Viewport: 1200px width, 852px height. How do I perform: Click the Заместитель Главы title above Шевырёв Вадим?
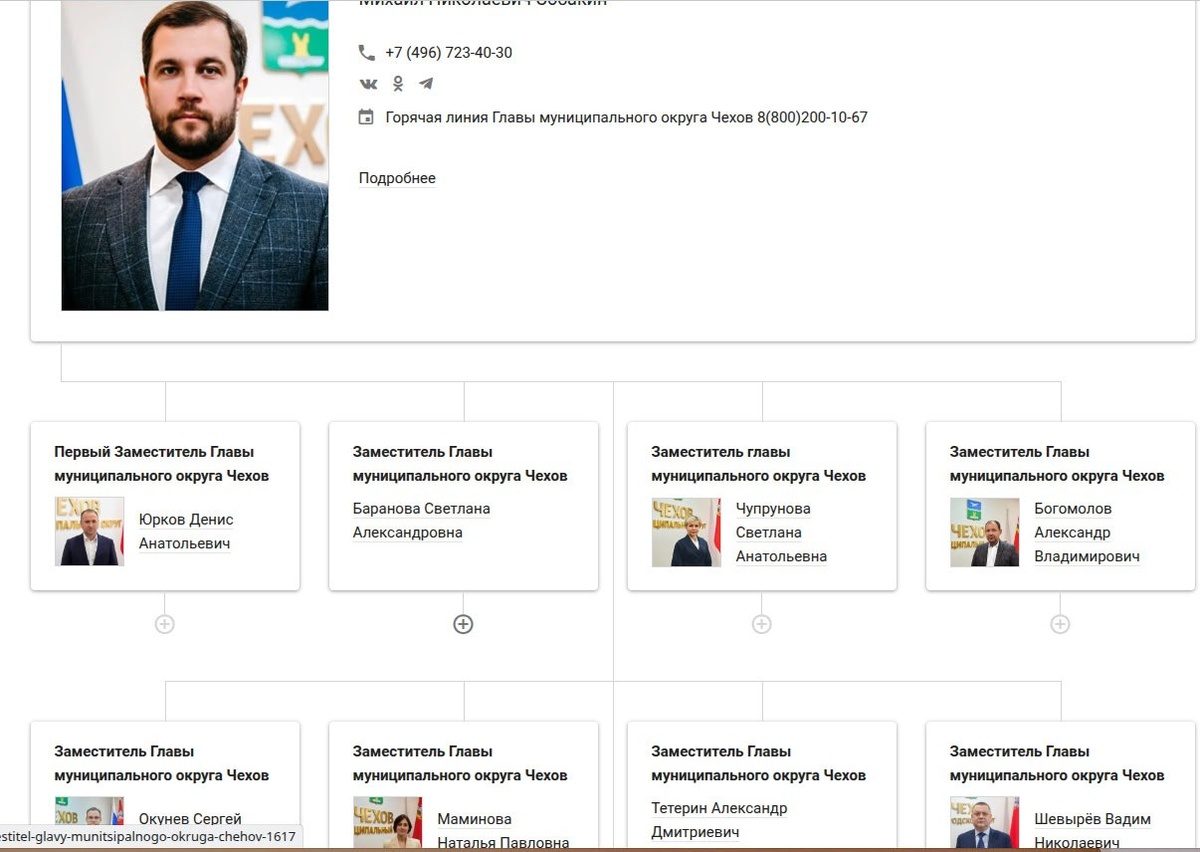pyautogui.click(x=1057, y=763)
